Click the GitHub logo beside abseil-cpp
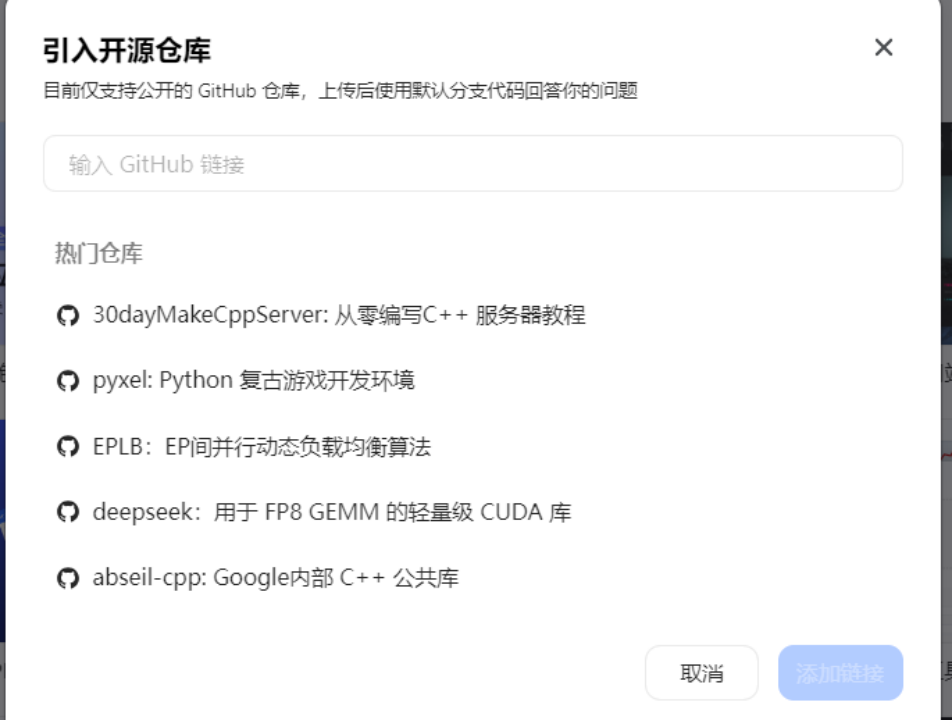Screen dimensions: 952x720 [x=67, y=578]
